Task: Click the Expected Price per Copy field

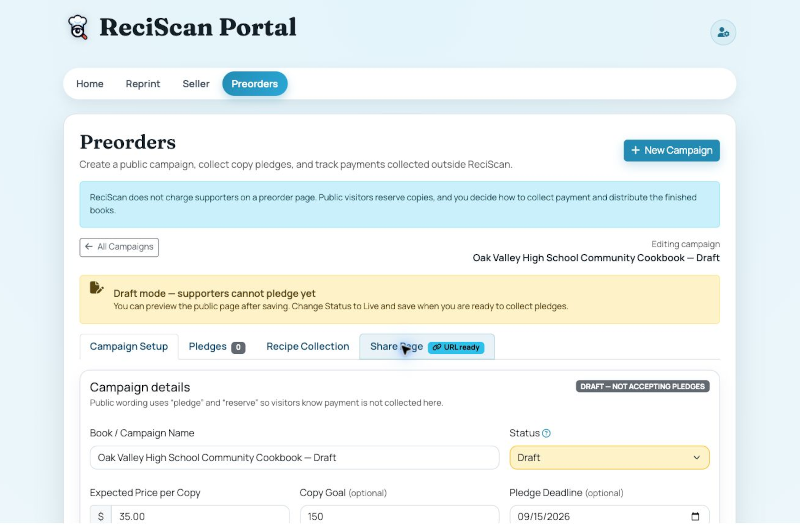Action: click(x=200, y=515)
